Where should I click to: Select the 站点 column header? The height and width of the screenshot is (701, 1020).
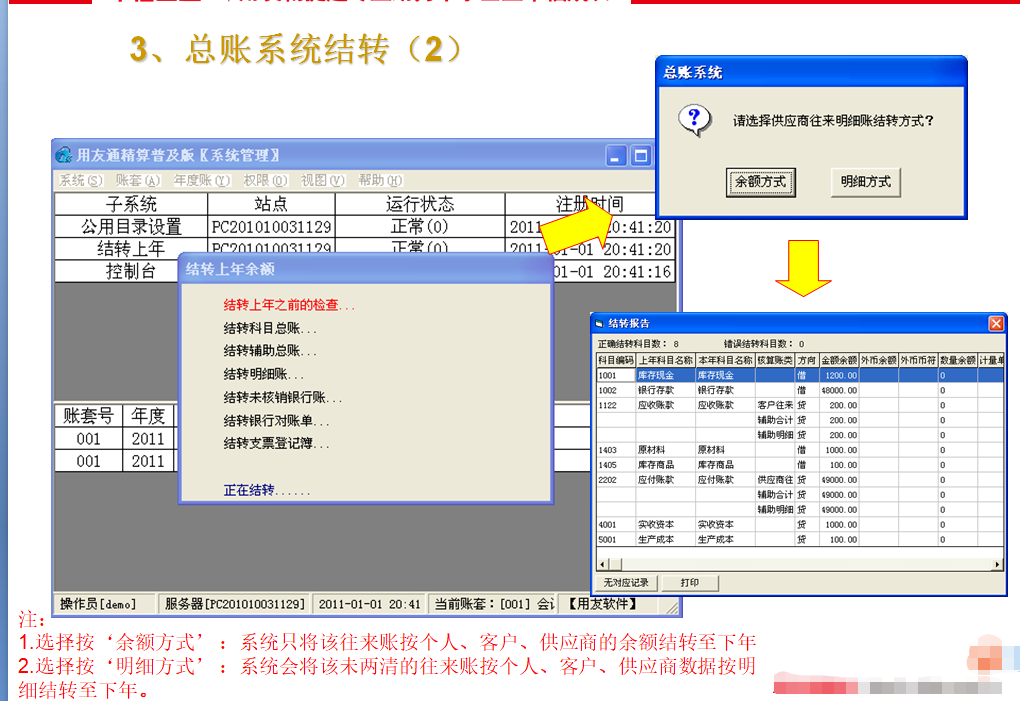tap(271, 204)
